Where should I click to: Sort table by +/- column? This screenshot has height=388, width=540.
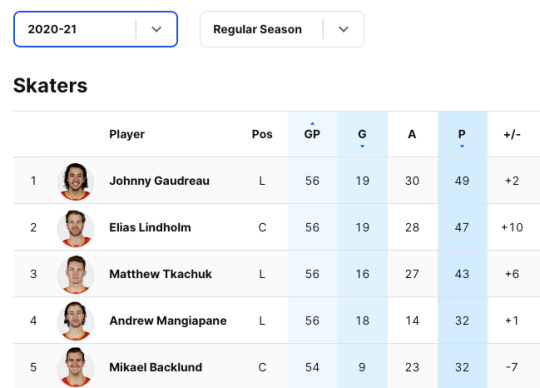[x=512, y=134]
